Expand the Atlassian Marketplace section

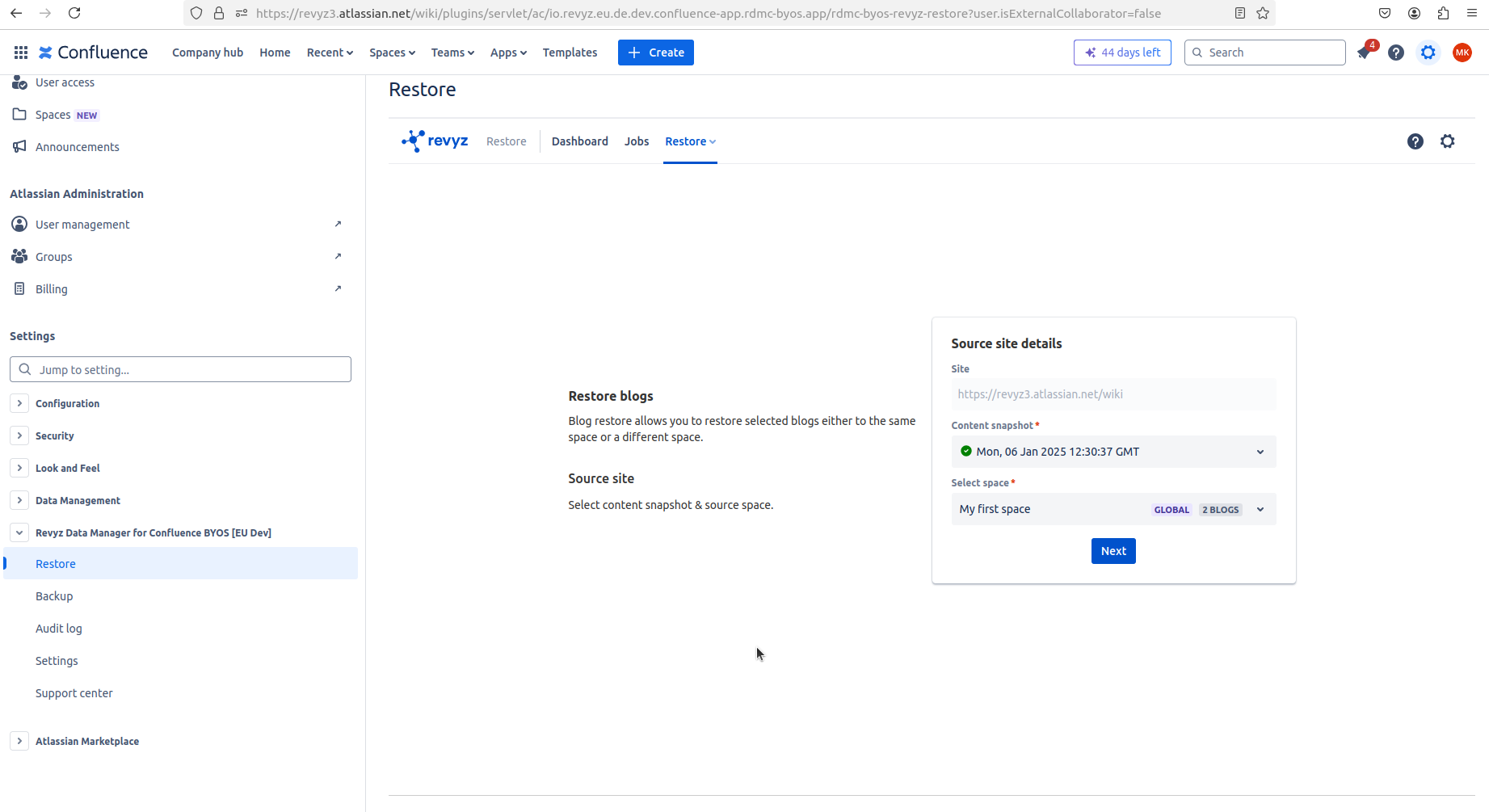[19, 741]
